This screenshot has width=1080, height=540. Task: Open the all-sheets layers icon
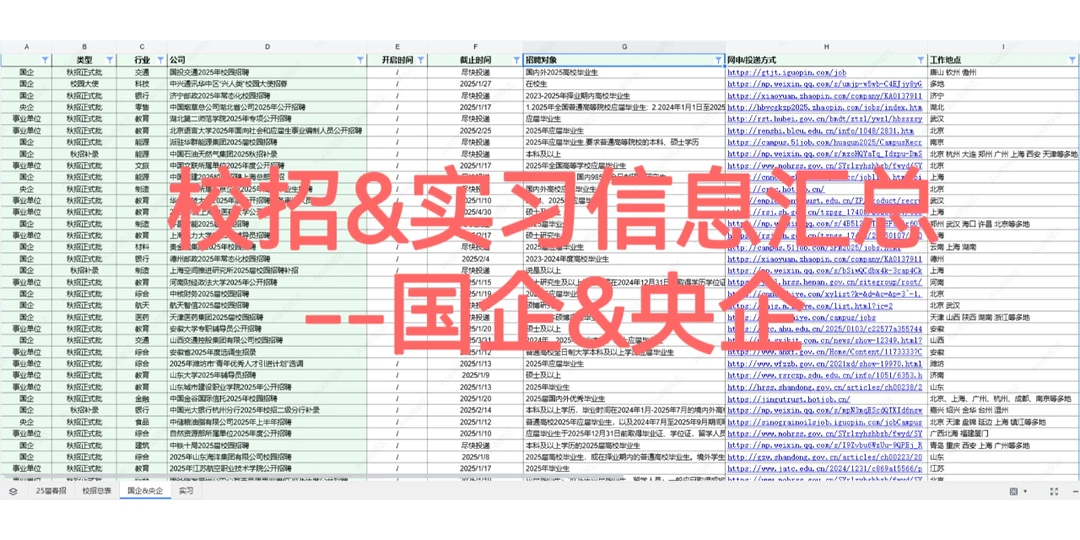coord(13,491)
